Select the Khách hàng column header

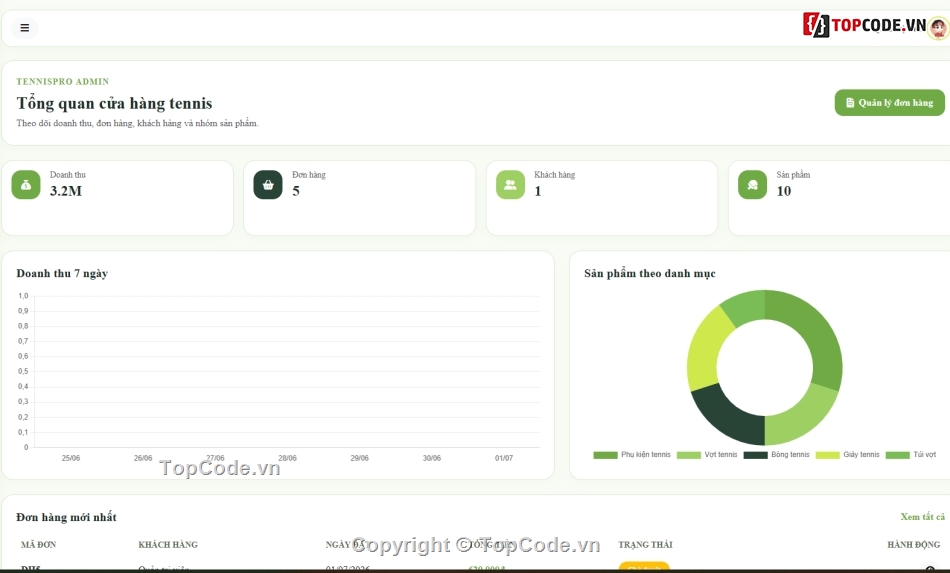point(168,545)
